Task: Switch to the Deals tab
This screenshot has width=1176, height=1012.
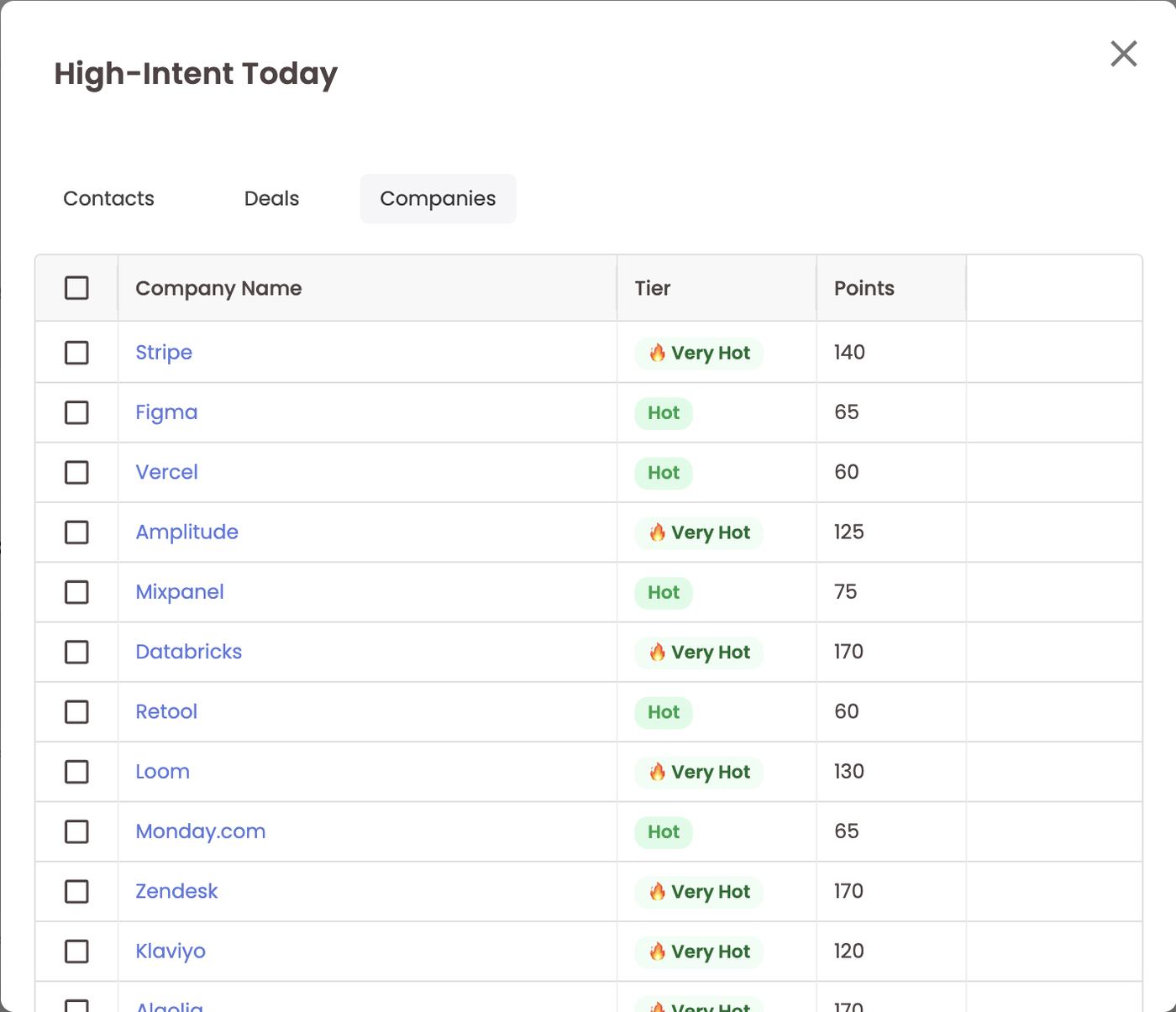Action: pos(271,198)
